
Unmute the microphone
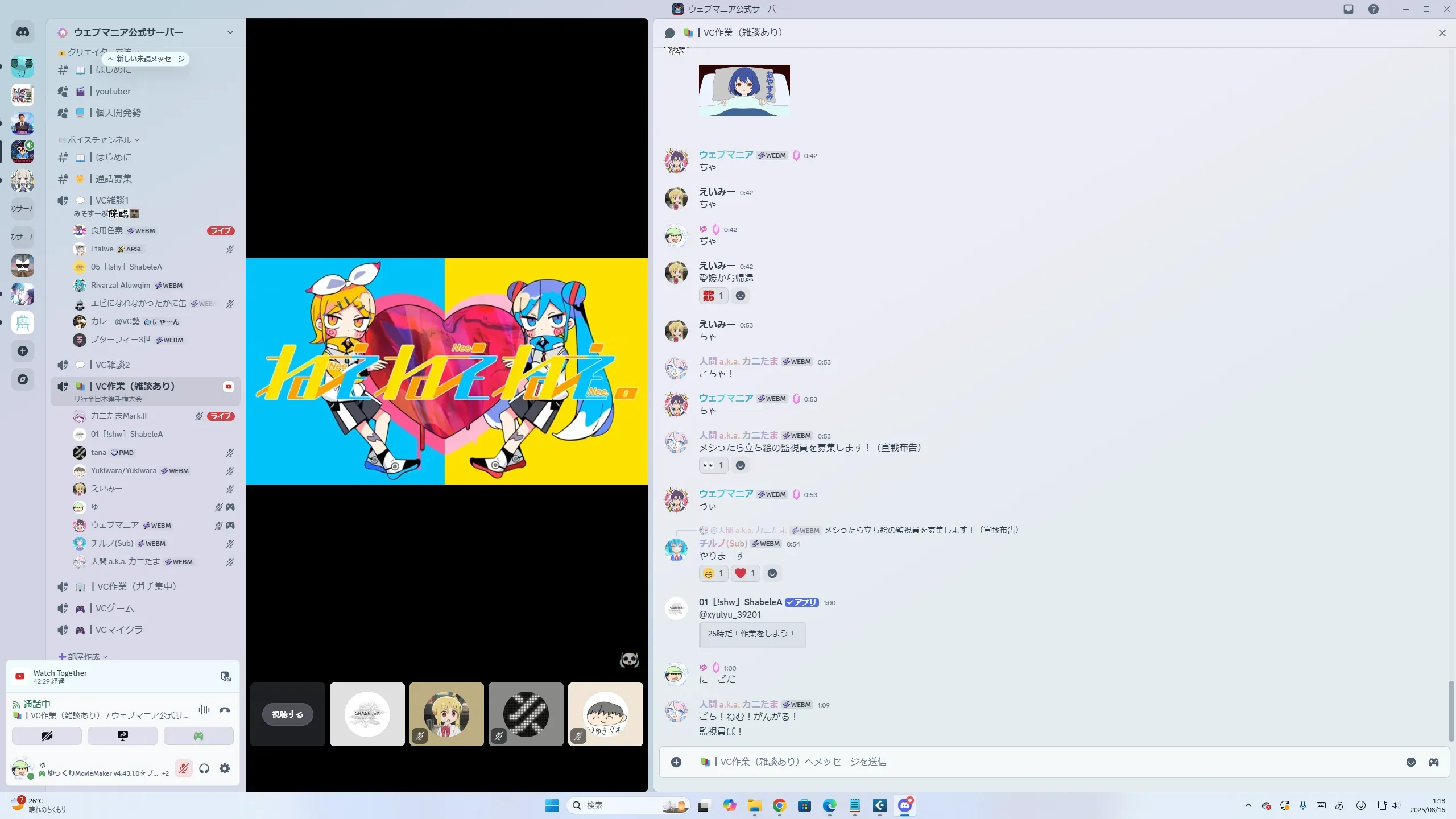(183, 768)
